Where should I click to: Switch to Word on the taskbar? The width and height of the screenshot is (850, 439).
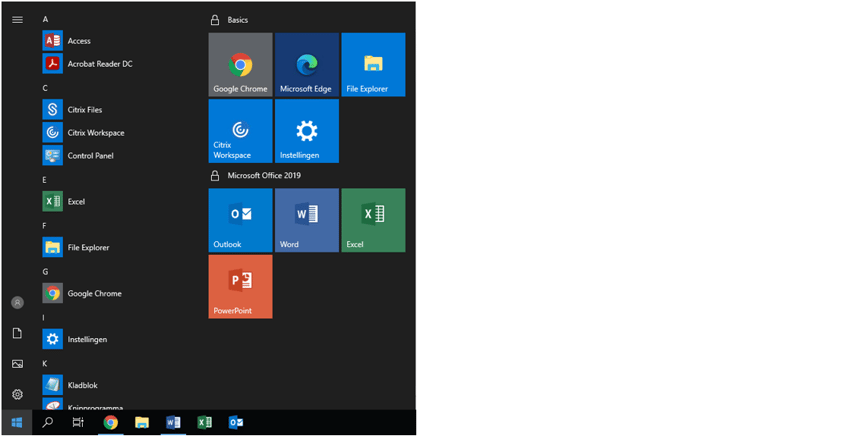(173, 422)
